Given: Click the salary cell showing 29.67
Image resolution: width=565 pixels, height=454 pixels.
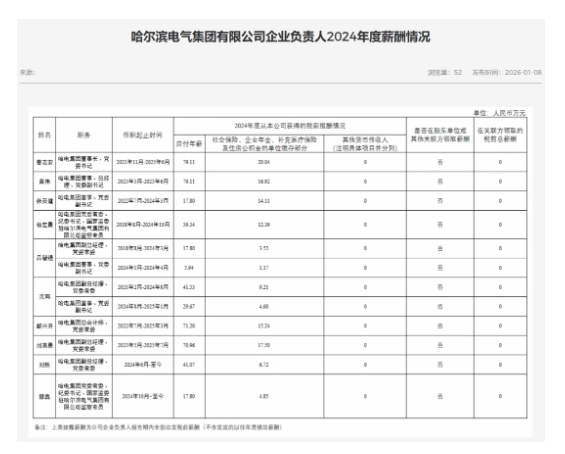Looking at the screenshot, I should [x=189, y=307].
